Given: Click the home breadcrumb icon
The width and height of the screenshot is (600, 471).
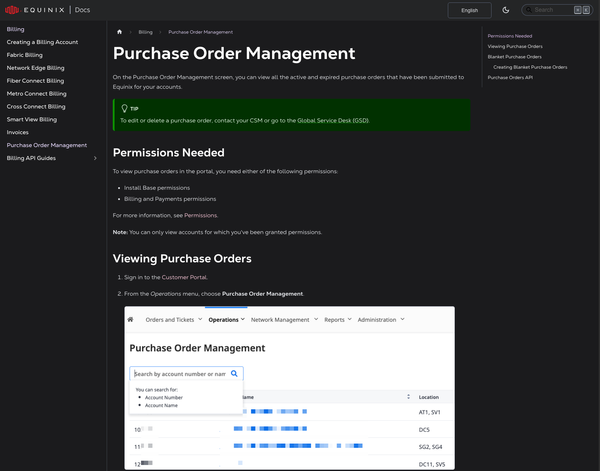Looking at the screenshot, I should pos(119,32).
